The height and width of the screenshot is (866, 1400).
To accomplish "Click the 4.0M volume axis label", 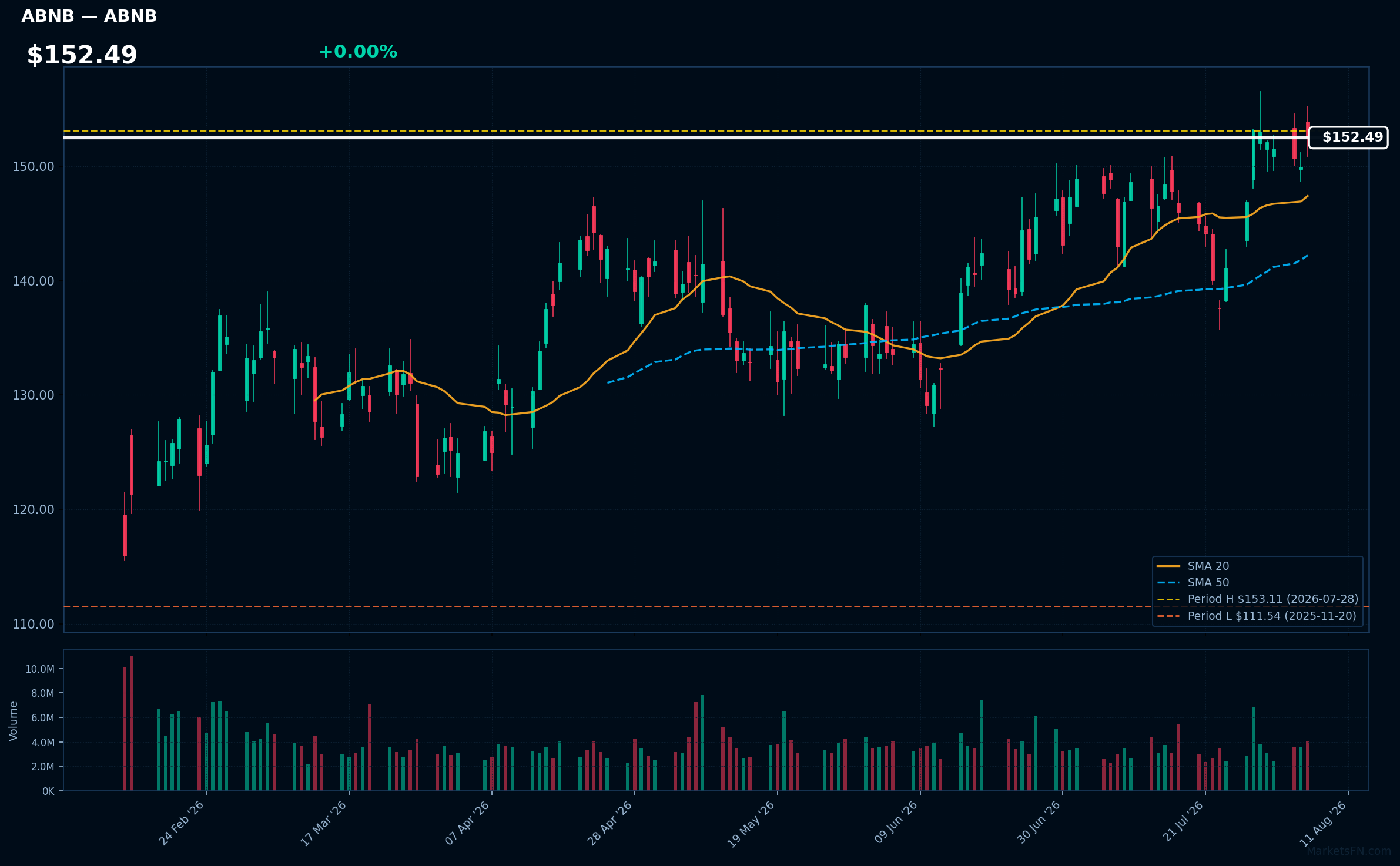I will pyautogui.click(x=42, y=743).
